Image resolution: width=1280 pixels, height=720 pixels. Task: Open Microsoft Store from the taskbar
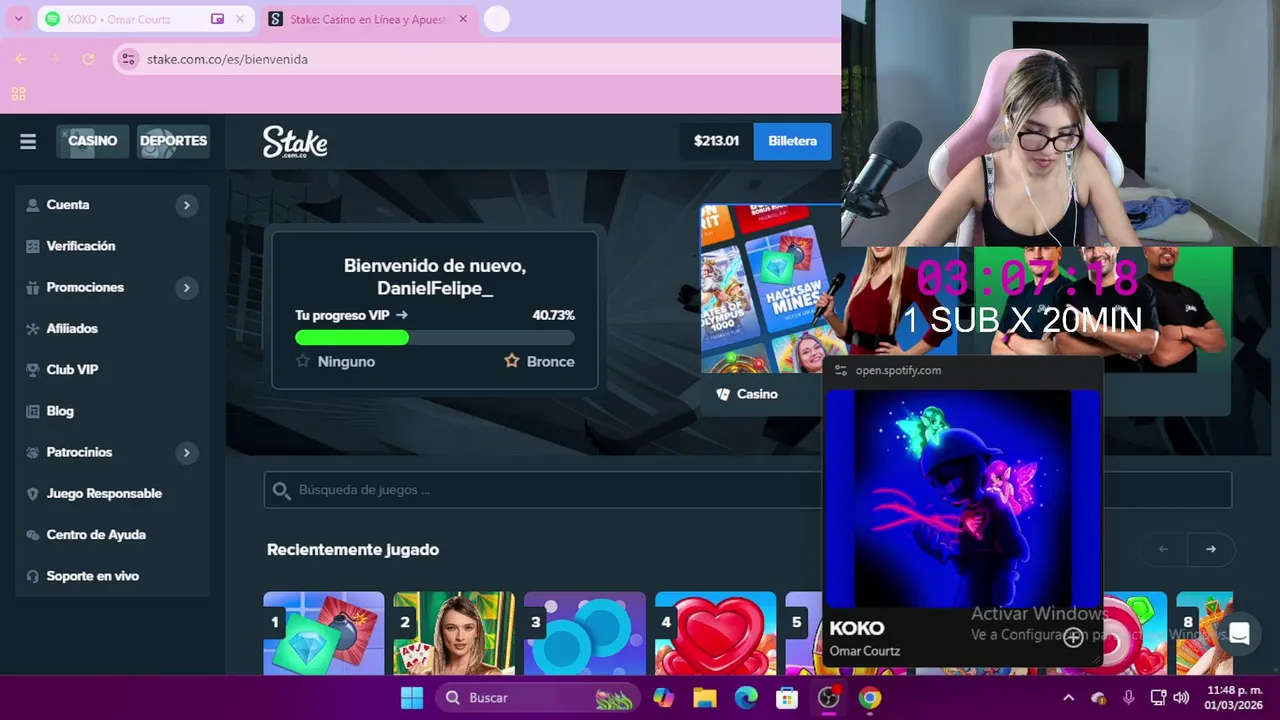point(788,698)
